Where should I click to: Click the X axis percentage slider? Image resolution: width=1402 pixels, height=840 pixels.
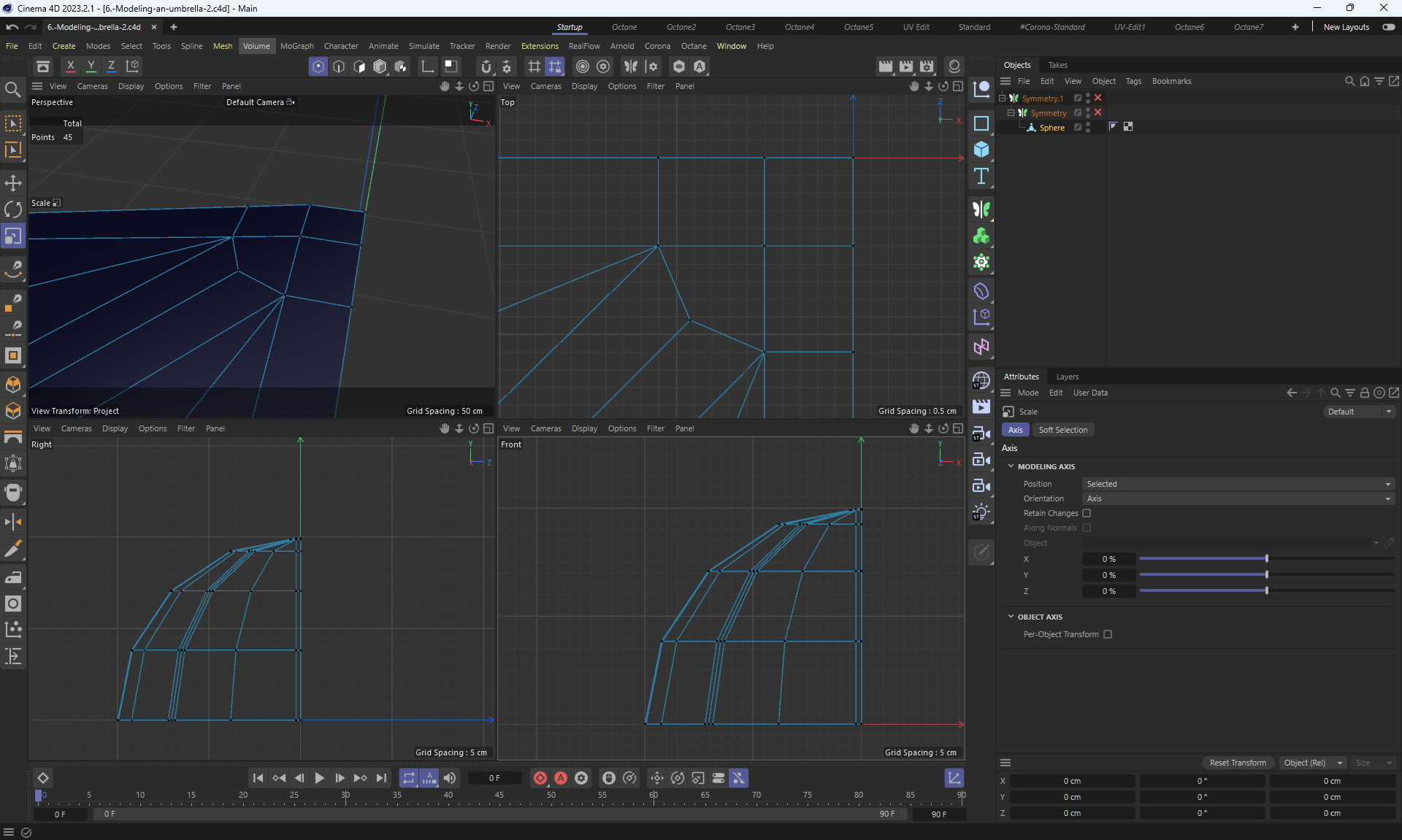click(1266, 559)
